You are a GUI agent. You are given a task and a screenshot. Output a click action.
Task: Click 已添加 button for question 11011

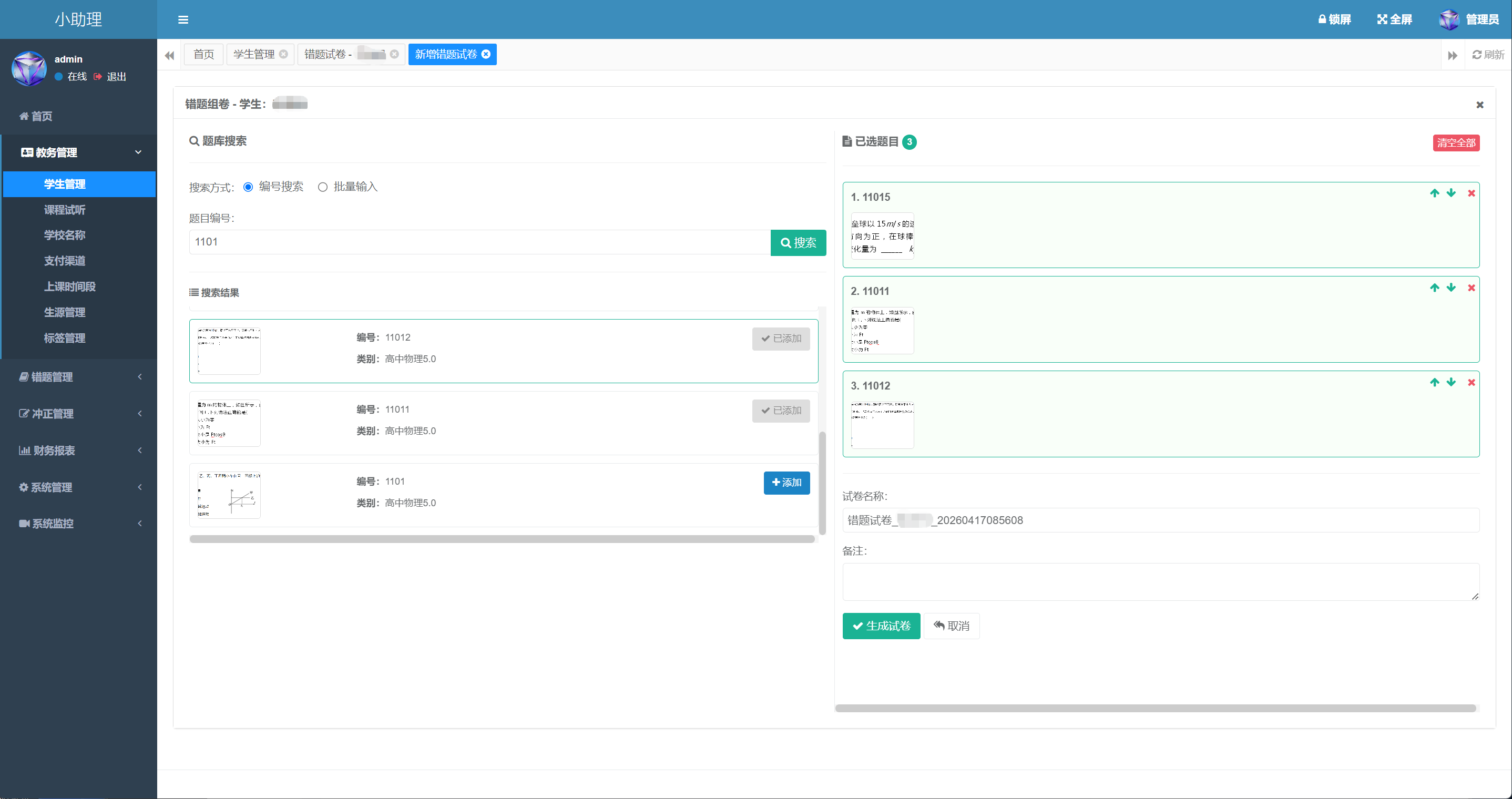(781, 411)
